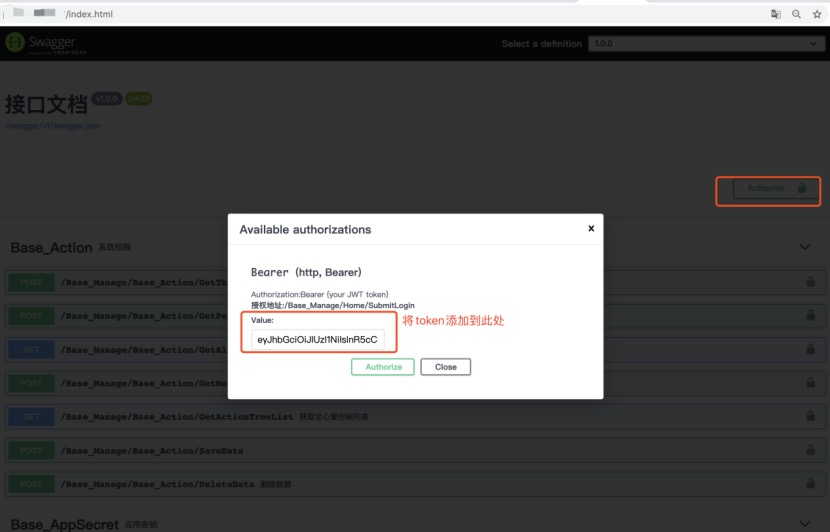
Task: Click the browser translate icon
Action: [x=775, y=14]
